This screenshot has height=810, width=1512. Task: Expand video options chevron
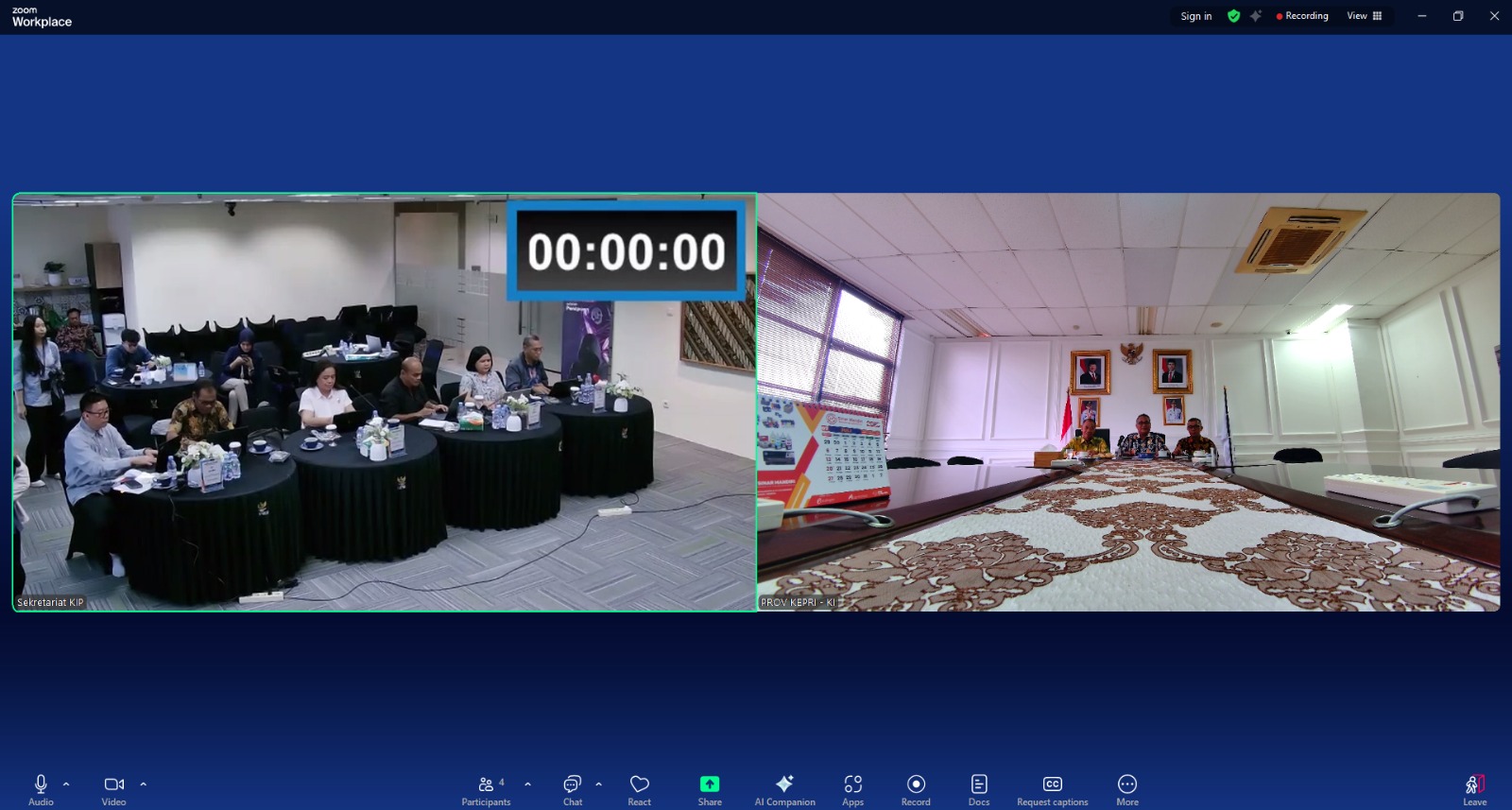tap(144, 784)
